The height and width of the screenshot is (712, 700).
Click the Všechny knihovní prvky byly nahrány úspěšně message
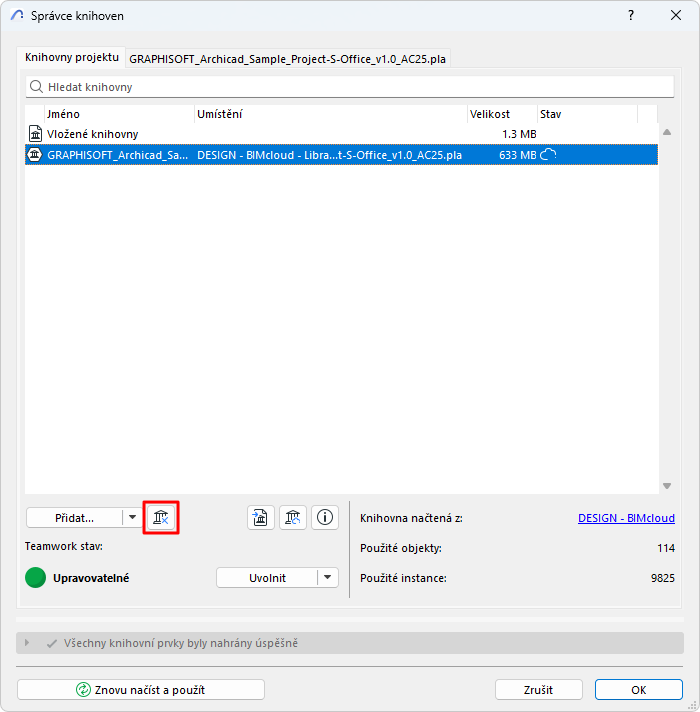pyautogui.click(x=181, y=643)
